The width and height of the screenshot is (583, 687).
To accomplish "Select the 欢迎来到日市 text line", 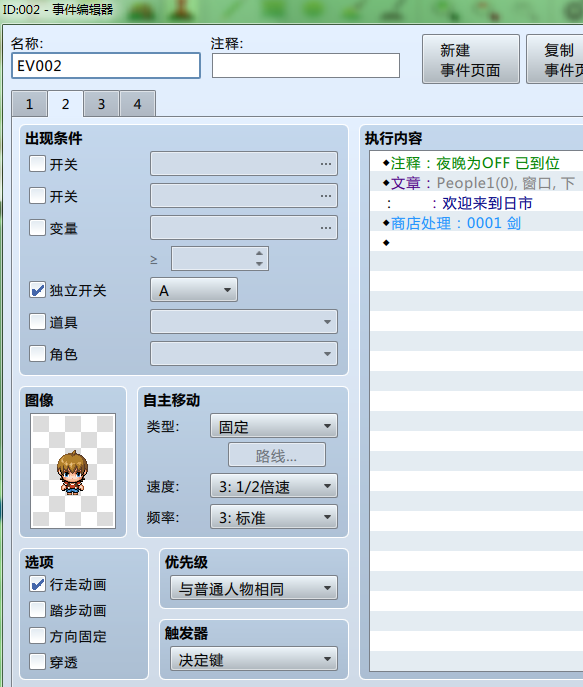I will coord(477,203).
